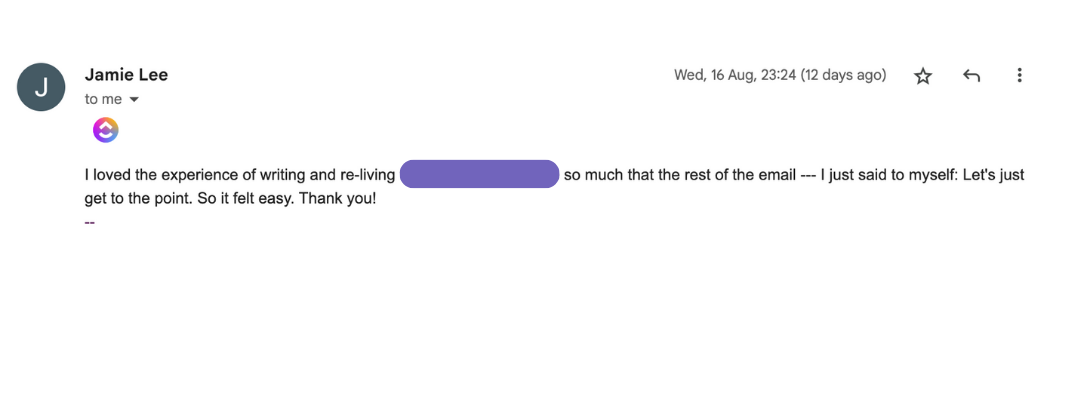
Task: Click the purple redacted block in message
Action: pos(479,174)
